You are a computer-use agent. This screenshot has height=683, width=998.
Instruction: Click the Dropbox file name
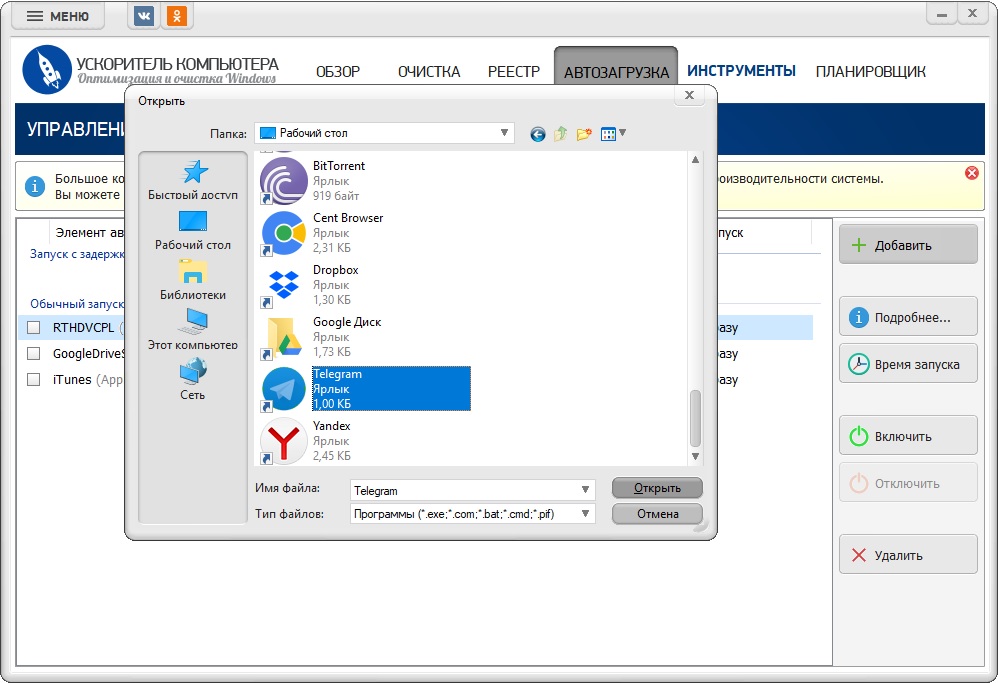click(x=335, y=270)
